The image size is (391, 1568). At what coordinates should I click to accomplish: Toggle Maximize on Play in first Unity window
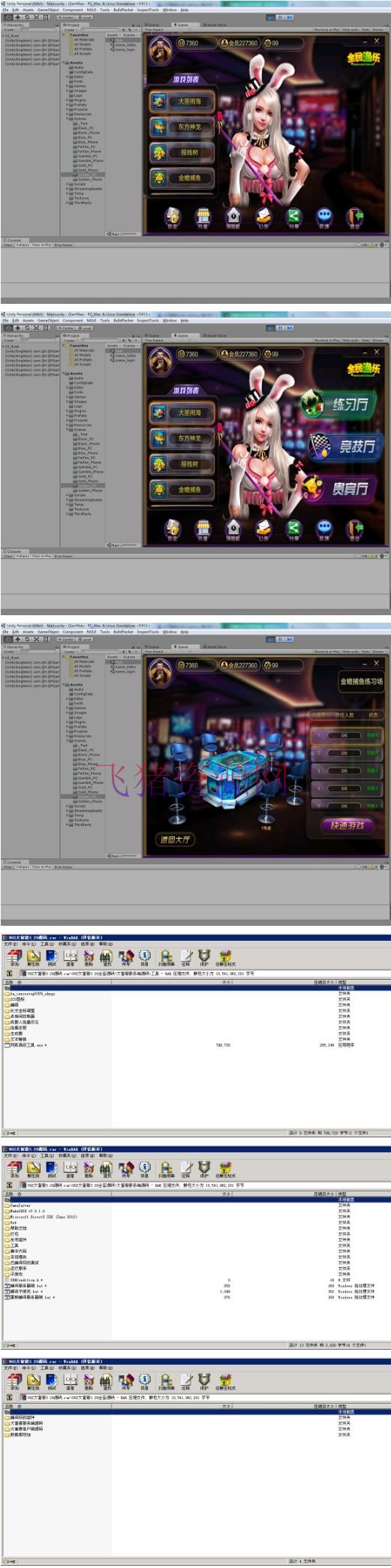click(x=326, y=30)
